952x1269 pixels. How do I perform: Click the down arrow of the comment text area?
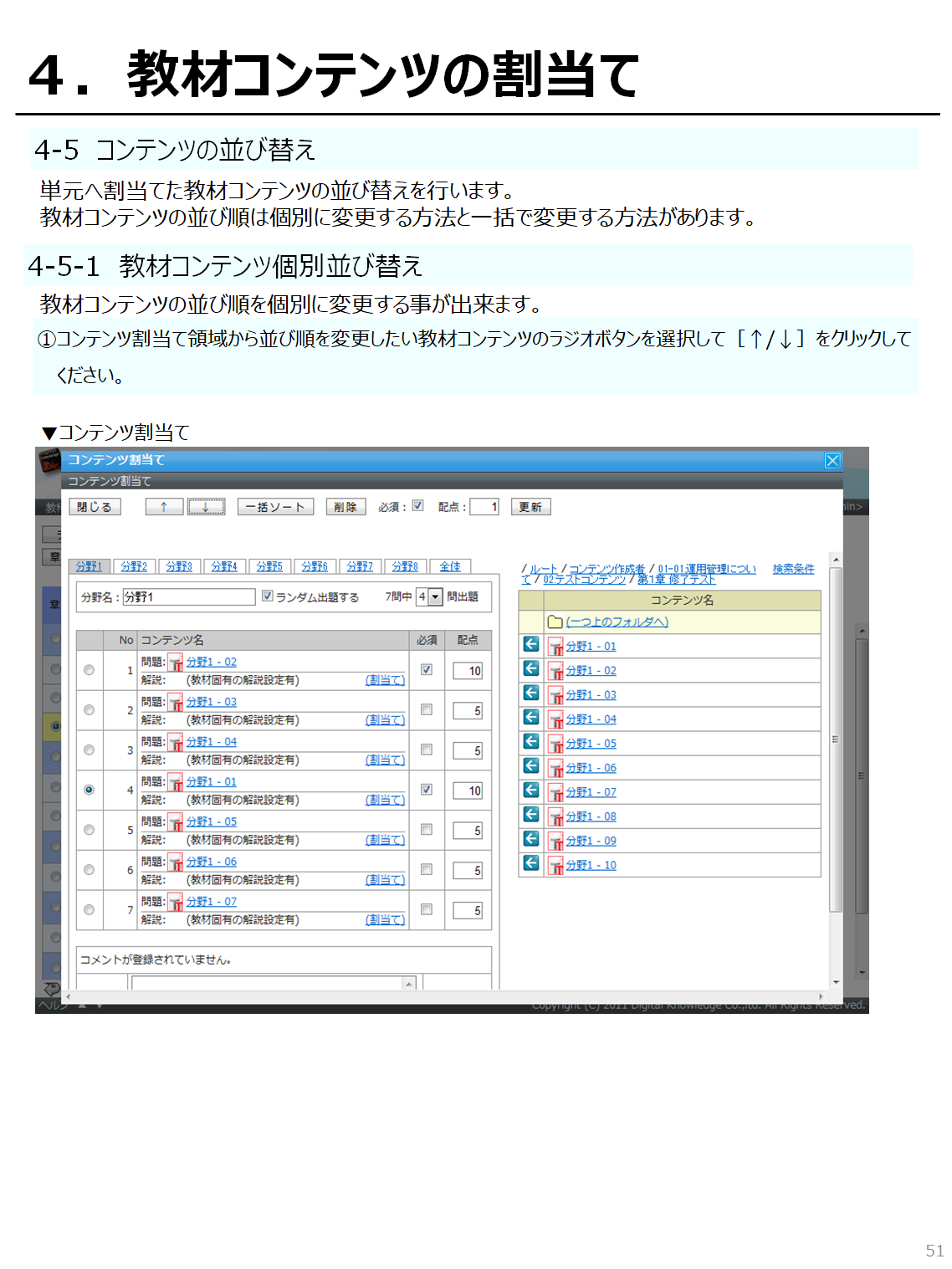(x=409, y=985)
